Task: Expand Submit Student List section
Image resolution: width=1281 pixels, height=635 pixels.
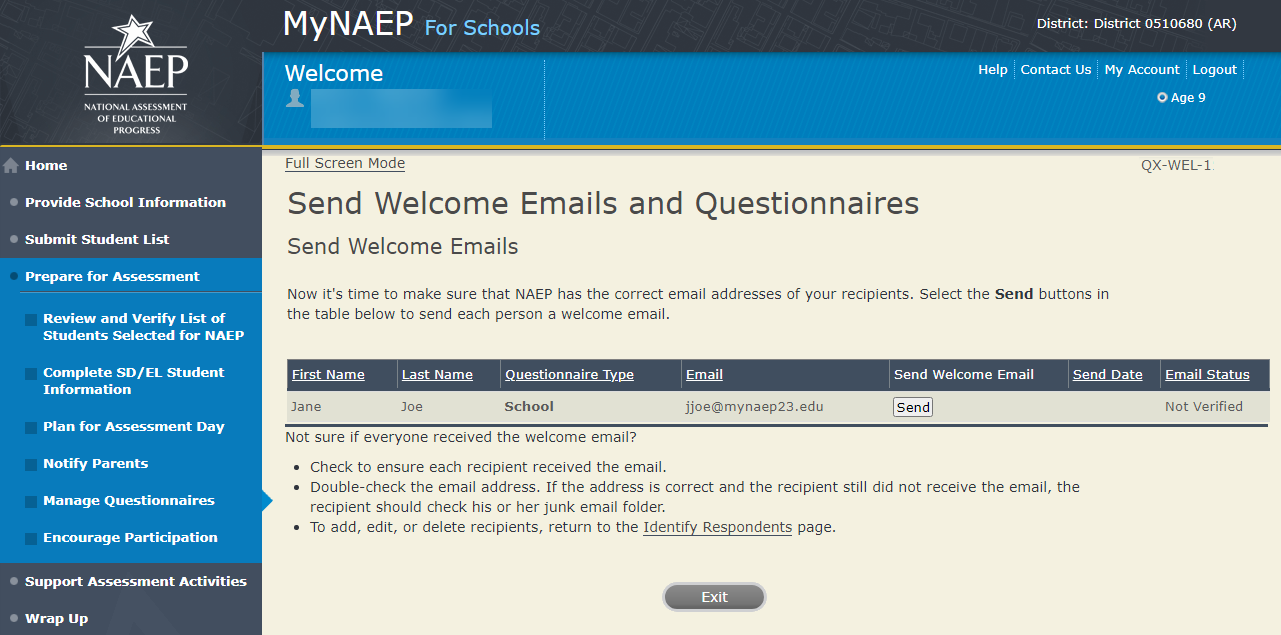Action: [x=97, y=239]
